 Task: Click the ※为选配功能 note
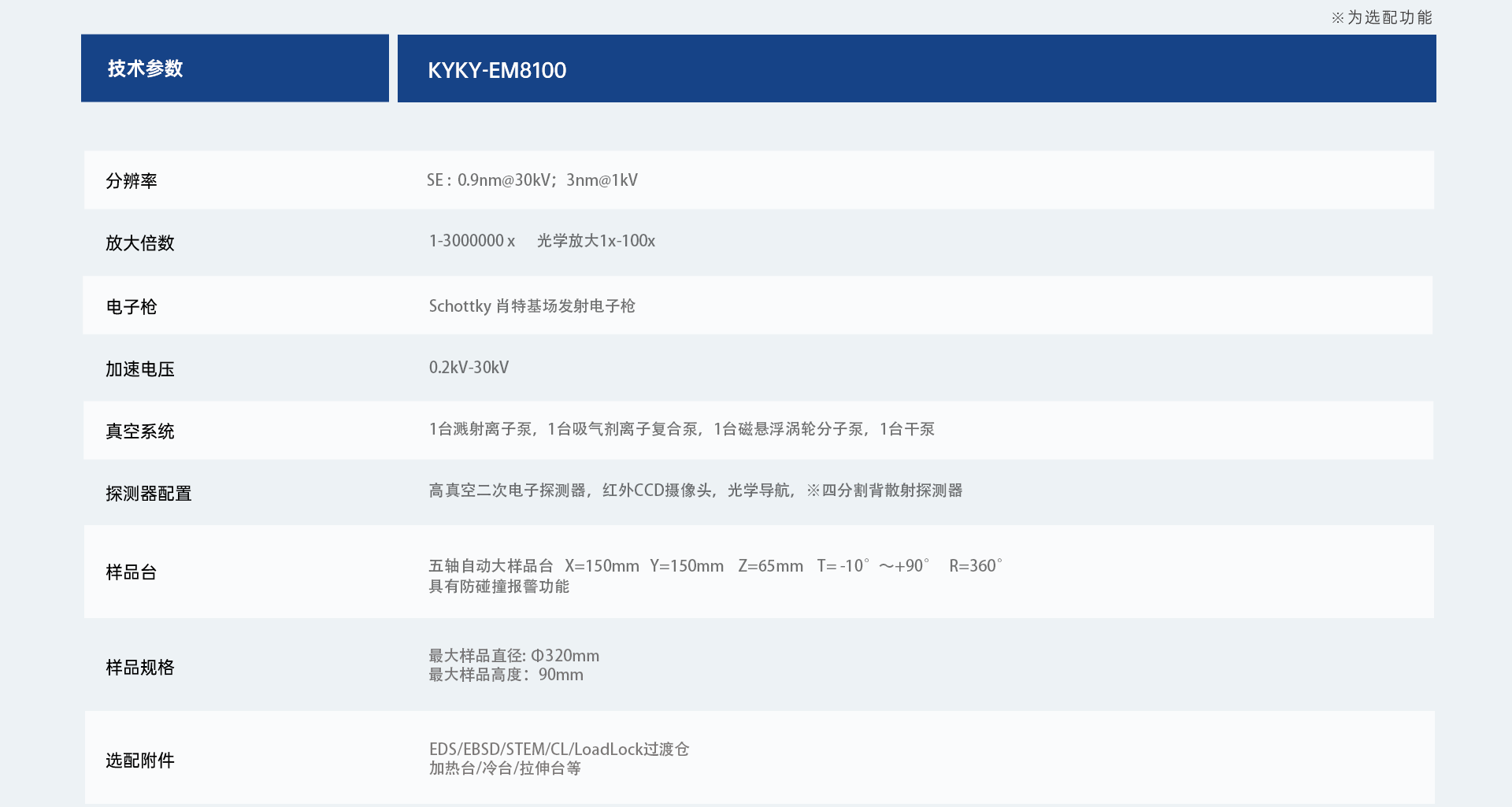1381,17
